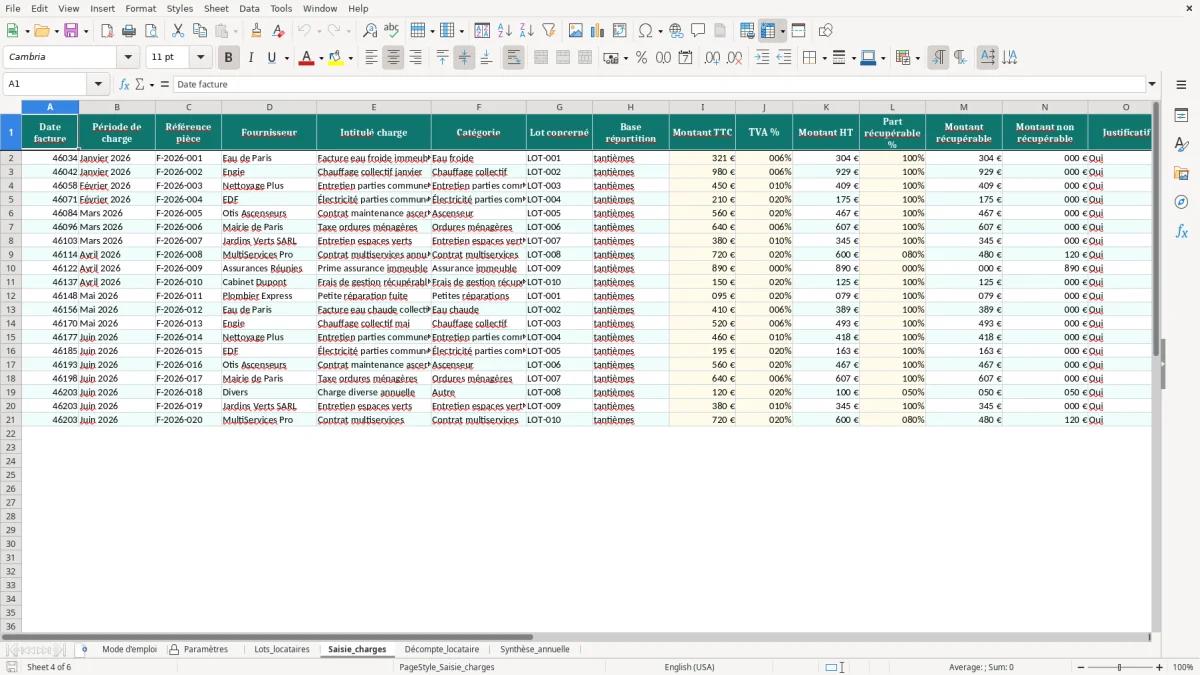Sort ascending

[x=504, y=31]
